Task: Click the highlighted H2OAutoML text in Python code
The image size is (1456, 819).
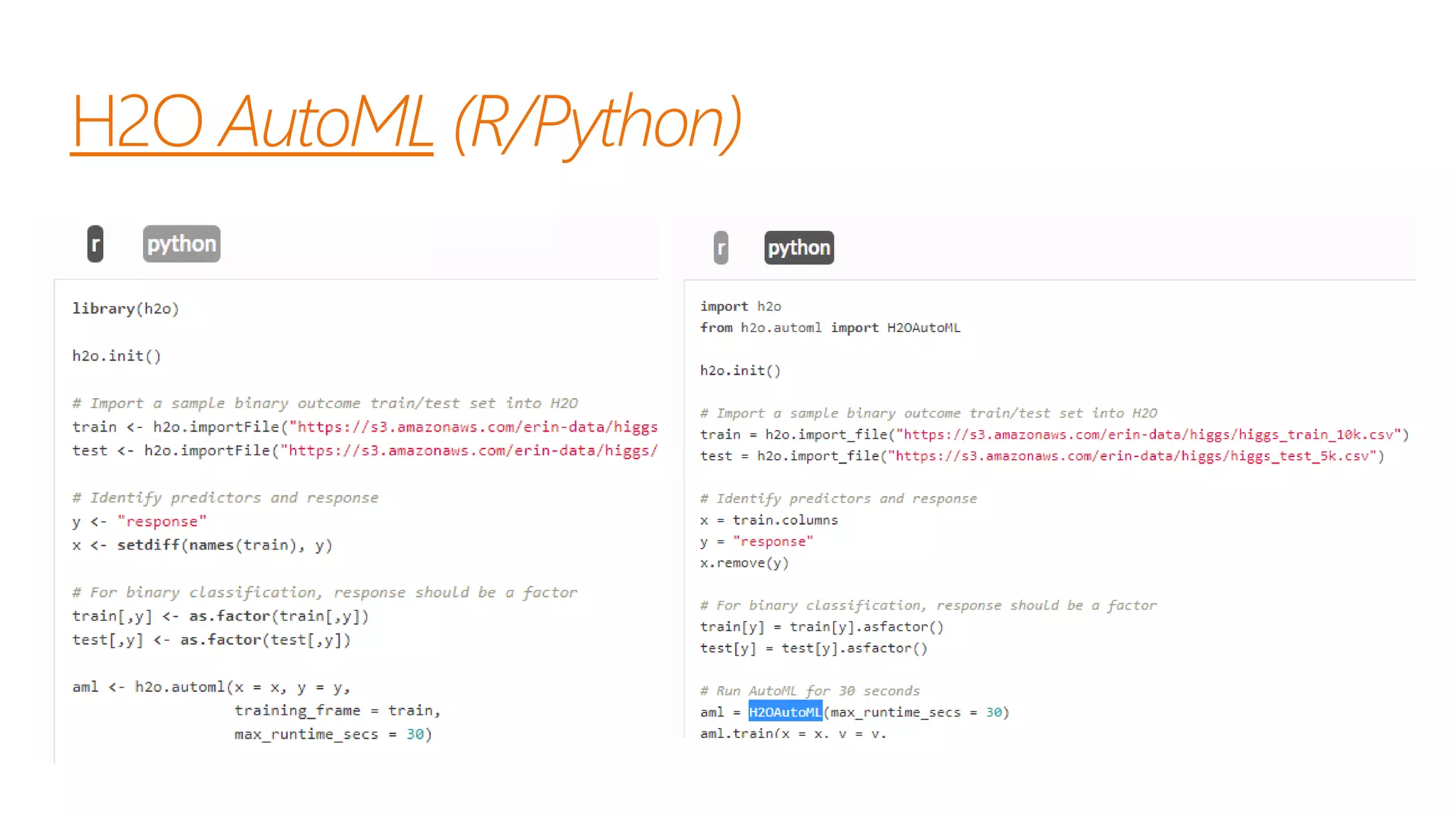Action: [785, 712]
